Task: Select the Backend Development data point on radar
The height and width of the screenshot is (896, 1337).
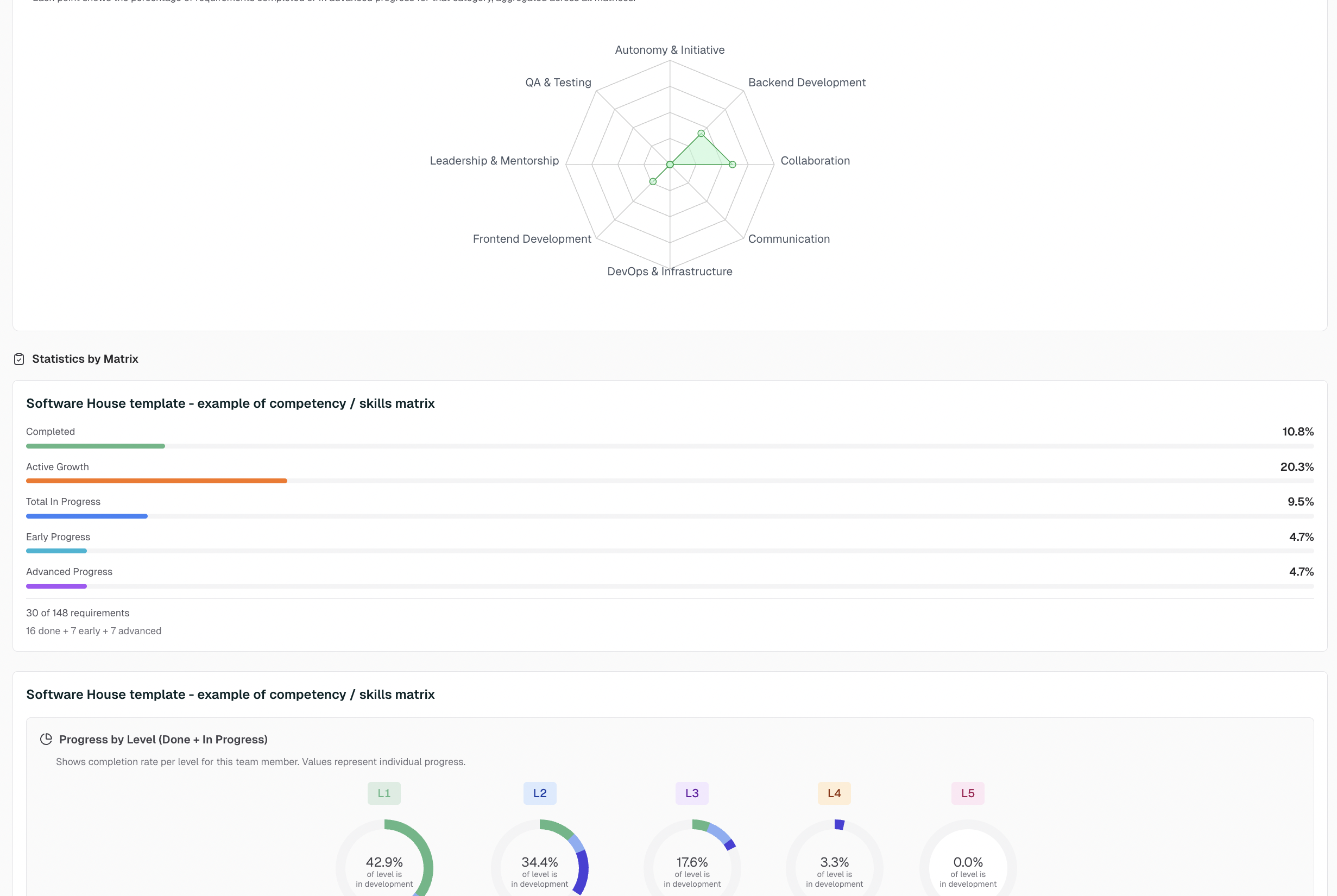Action: pos(701,134)
